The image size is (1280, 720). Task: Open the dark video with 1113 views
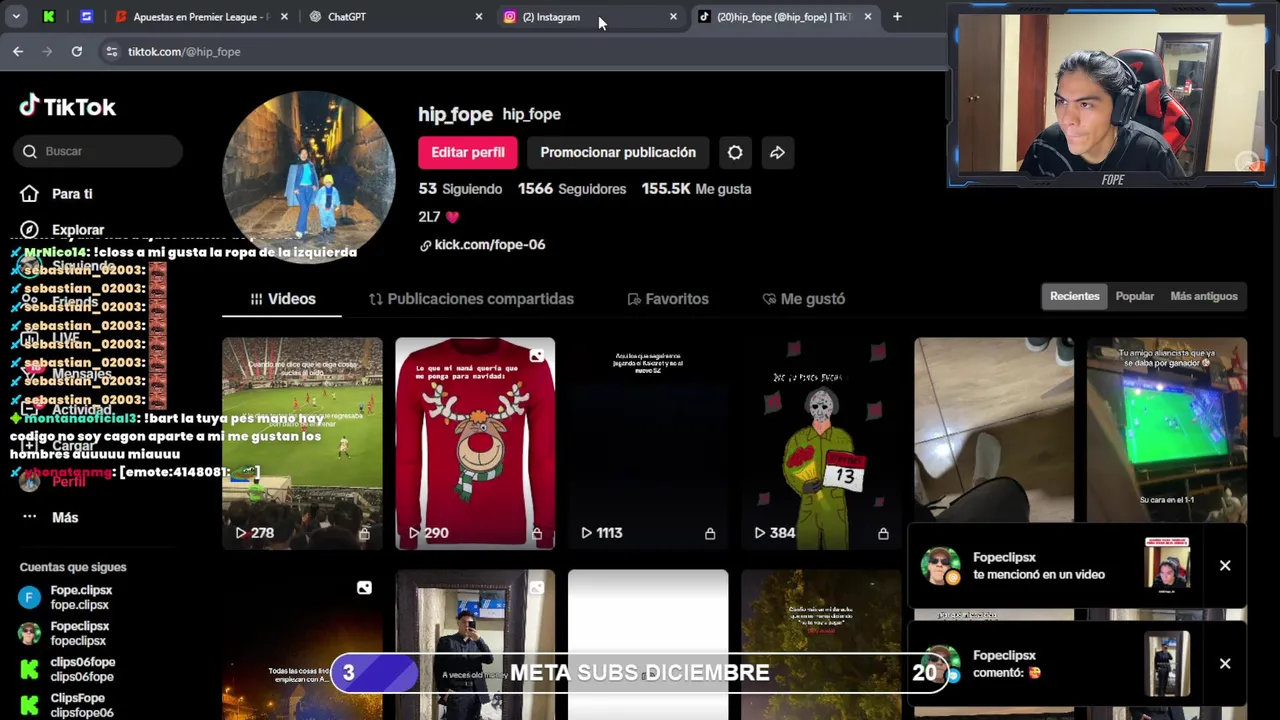point(648,443)
